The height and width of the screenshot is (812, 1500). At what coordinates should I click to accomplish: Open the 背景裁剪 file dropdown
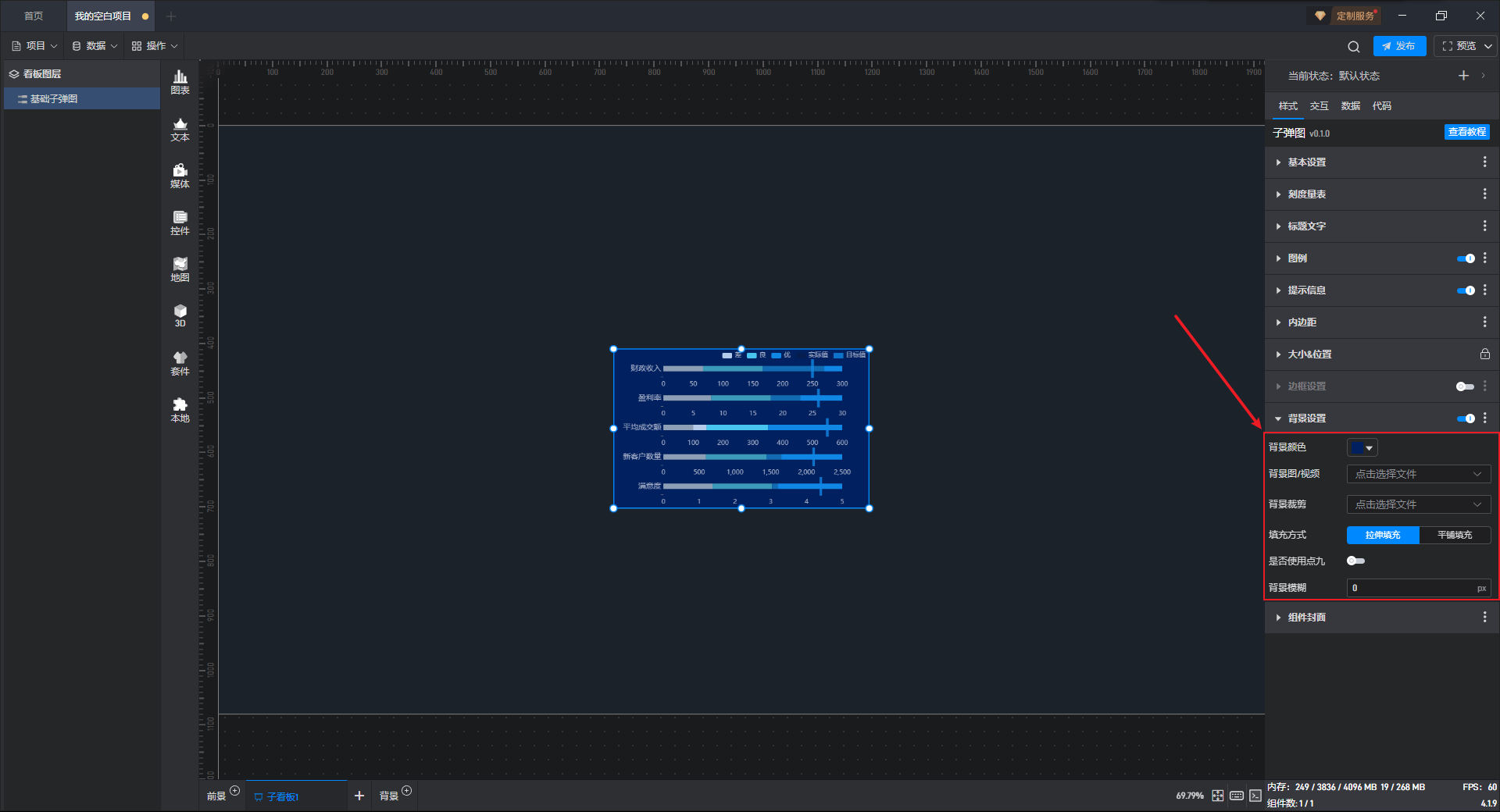pos(1419,504)
